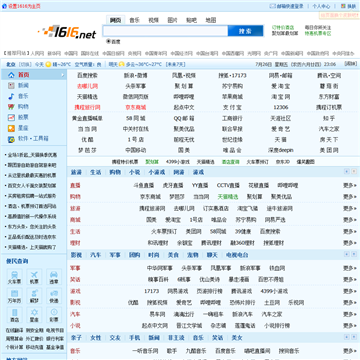Click the set-as-homepage icon at top left
Screen dimensions: 360x360
point(4,6)
